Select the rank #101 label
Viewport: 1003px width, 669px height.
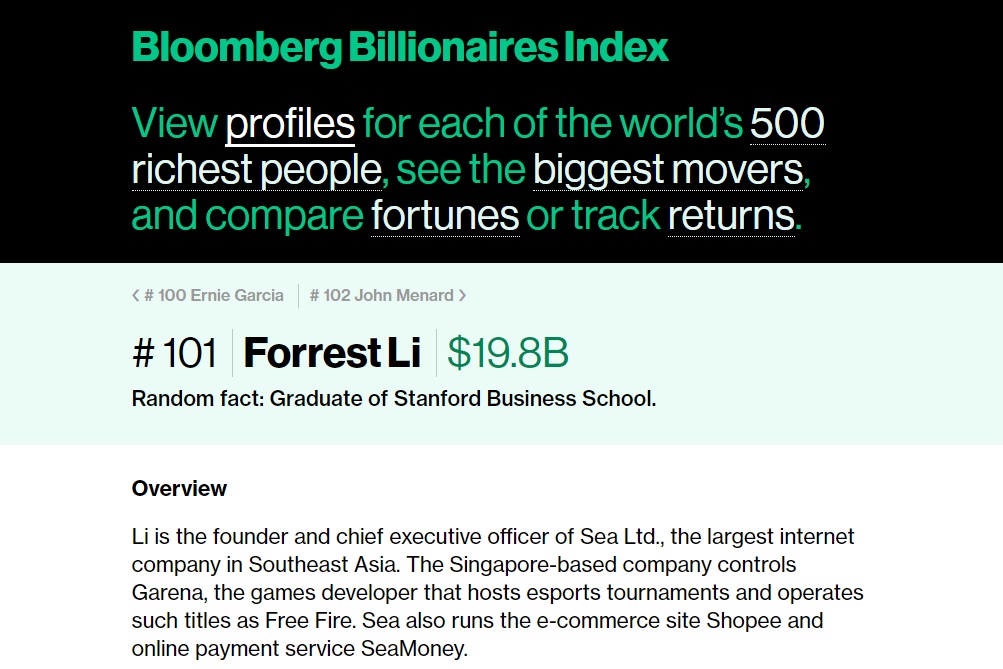click(x=175, y=354)
